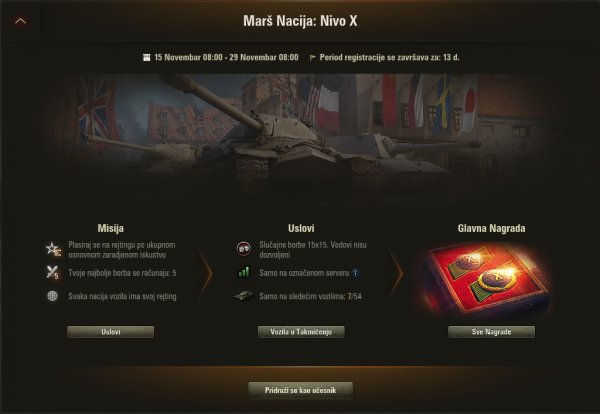
Task: Click the tank icon beside allowed vehicles
Action: click(x=243, y=296)
